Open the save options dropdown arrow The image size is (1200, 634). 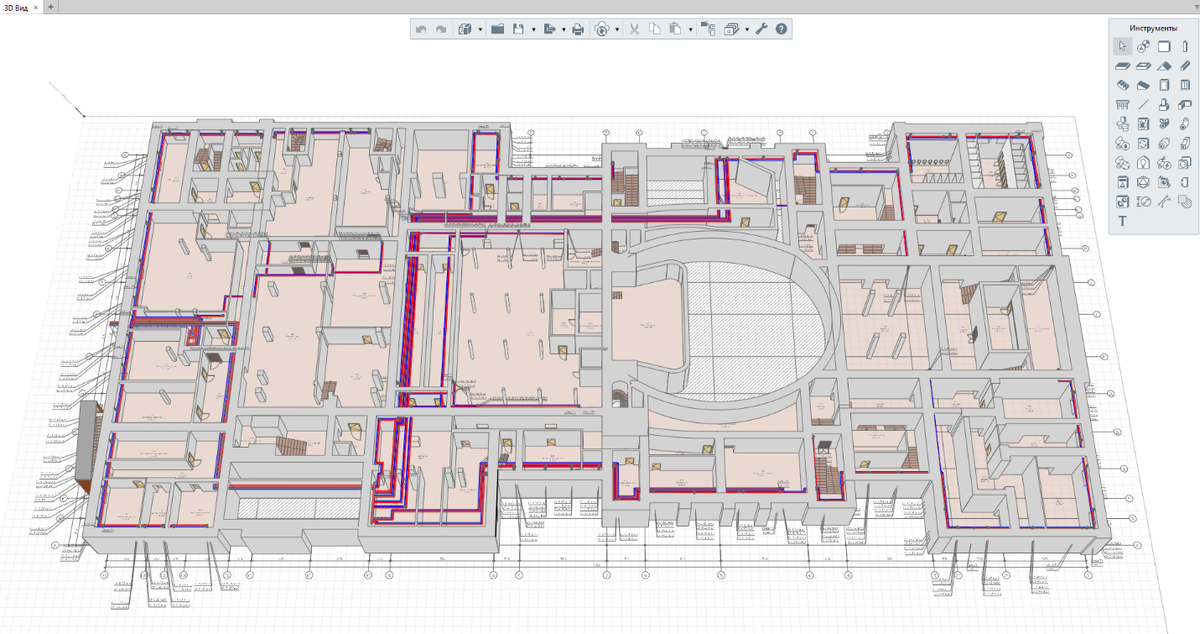point(534,29)
